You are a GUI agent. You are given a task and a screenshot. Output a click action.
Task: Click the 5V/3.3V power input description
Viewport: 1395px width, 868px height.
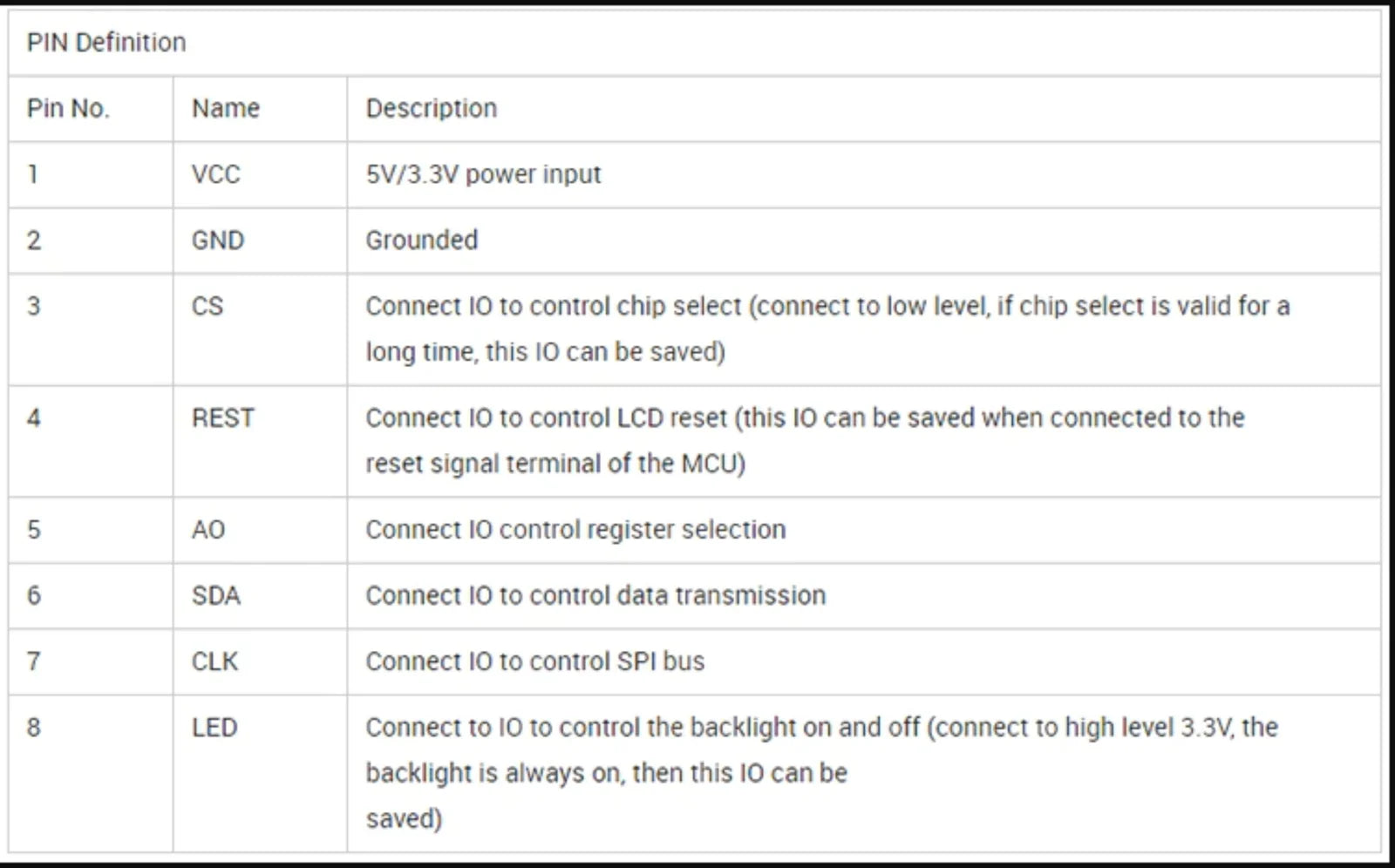coord(483,174)
